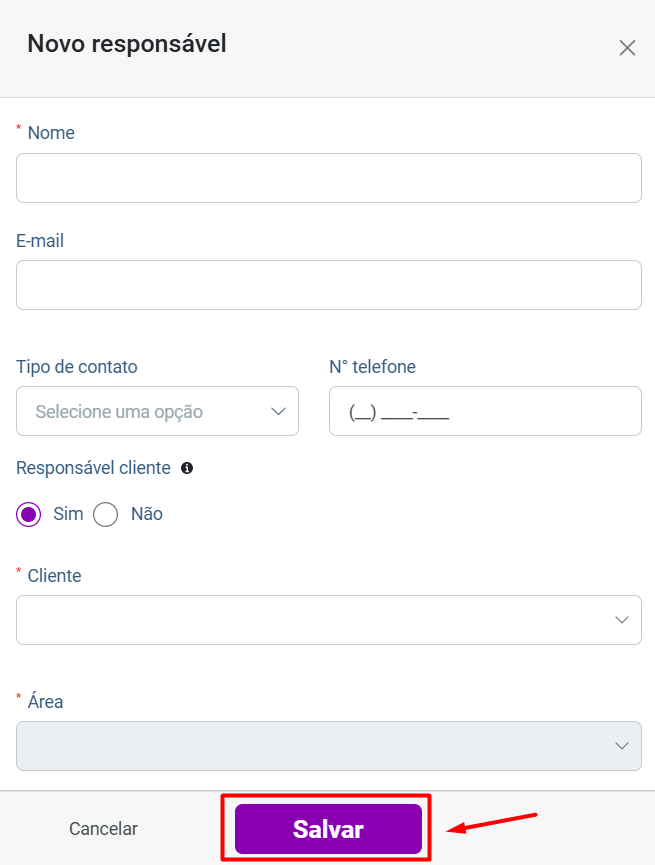Close the Novo responsável dialog
Image resolution: width=655 pixels, height=865 pixels.
[627, 48]
